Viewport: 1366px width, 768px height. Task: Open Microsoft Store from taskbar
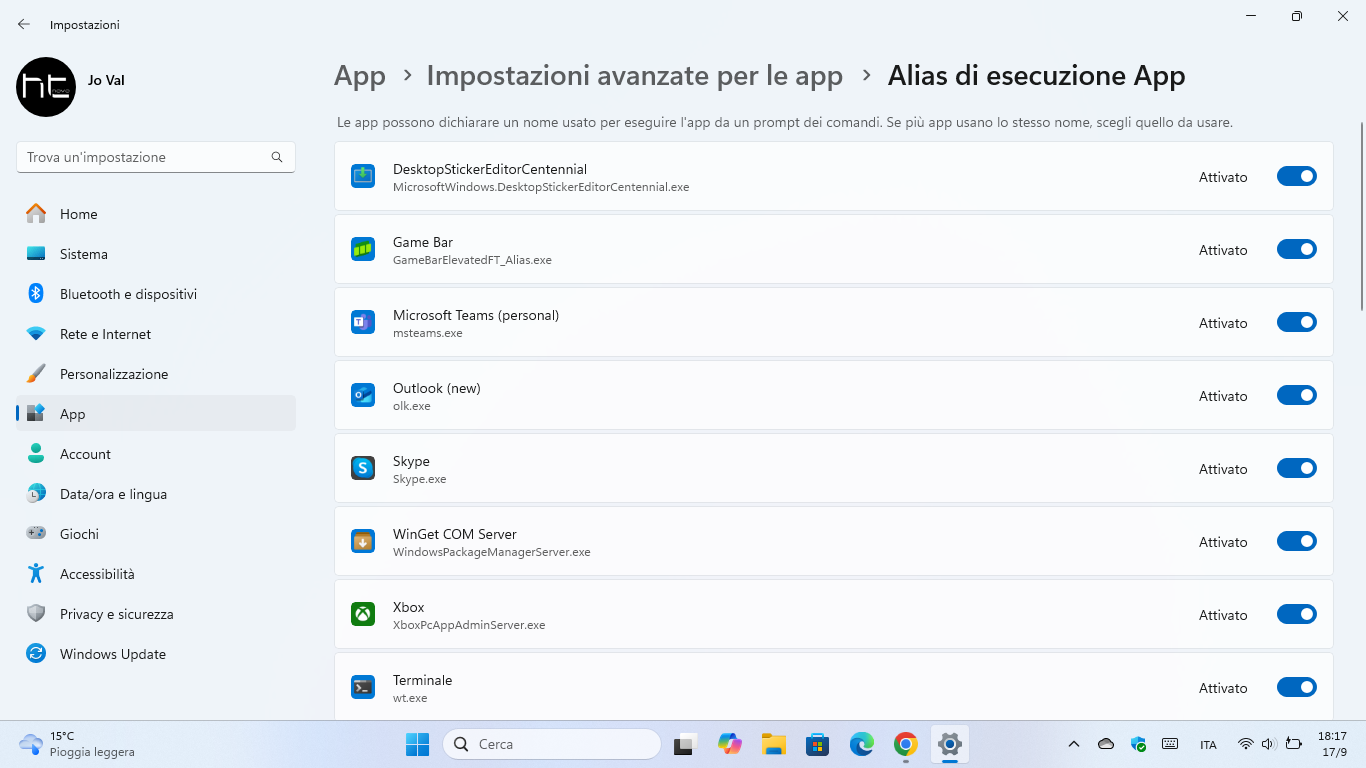[x=817, y=744]
